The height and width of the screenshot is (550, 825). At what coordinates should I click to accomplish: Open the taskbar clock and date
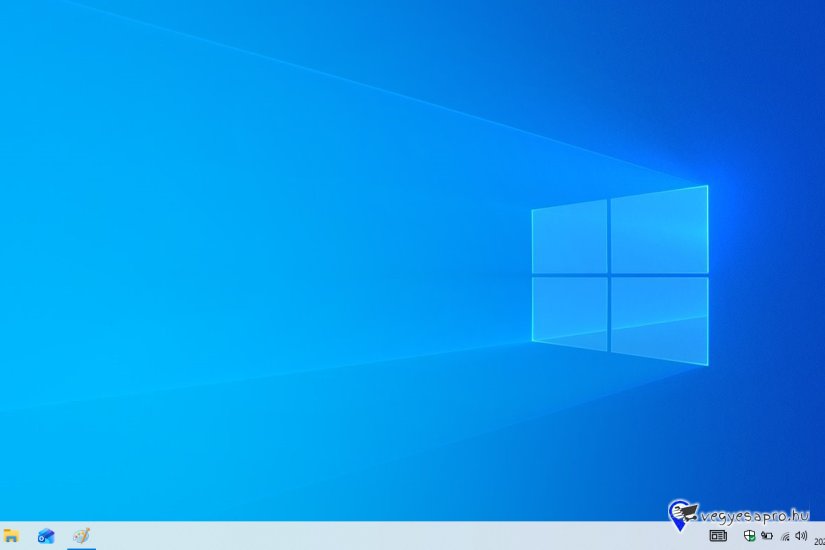coord(819,540)
